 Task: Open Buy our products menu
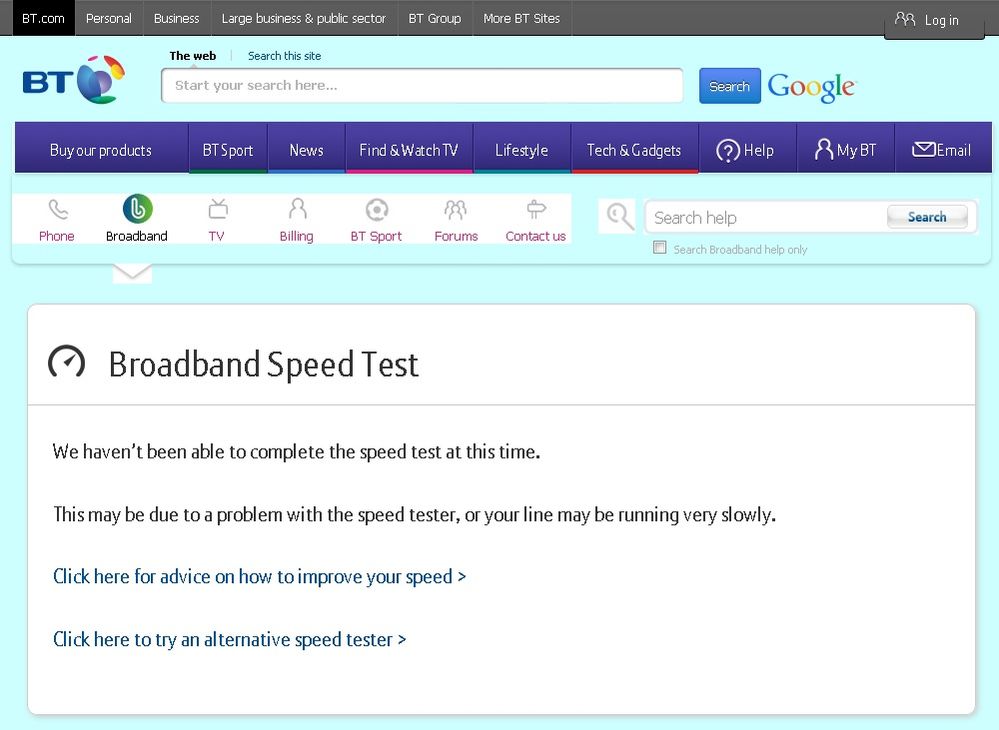tap(101, 150)
